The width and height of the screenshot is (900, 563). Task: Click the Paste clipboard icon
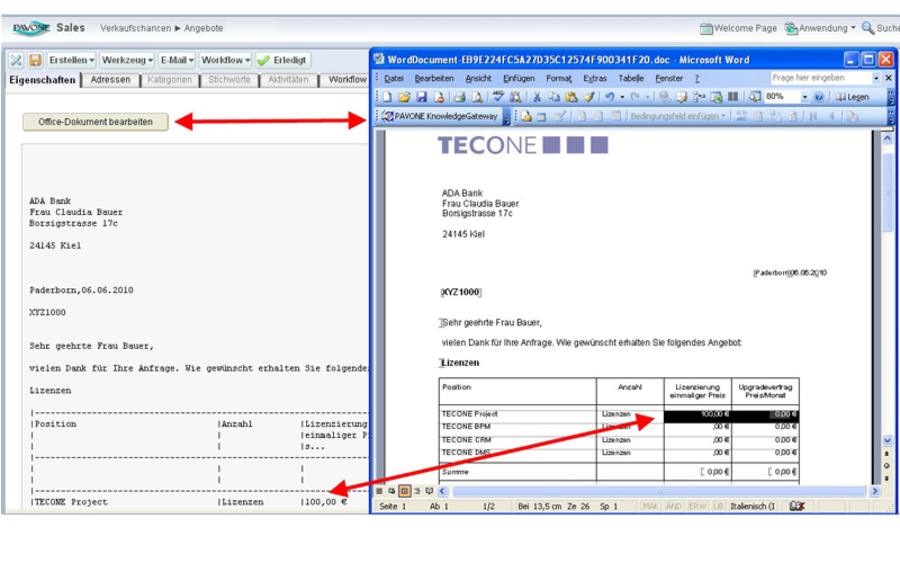pyautogui.click(x=571, y=97)
